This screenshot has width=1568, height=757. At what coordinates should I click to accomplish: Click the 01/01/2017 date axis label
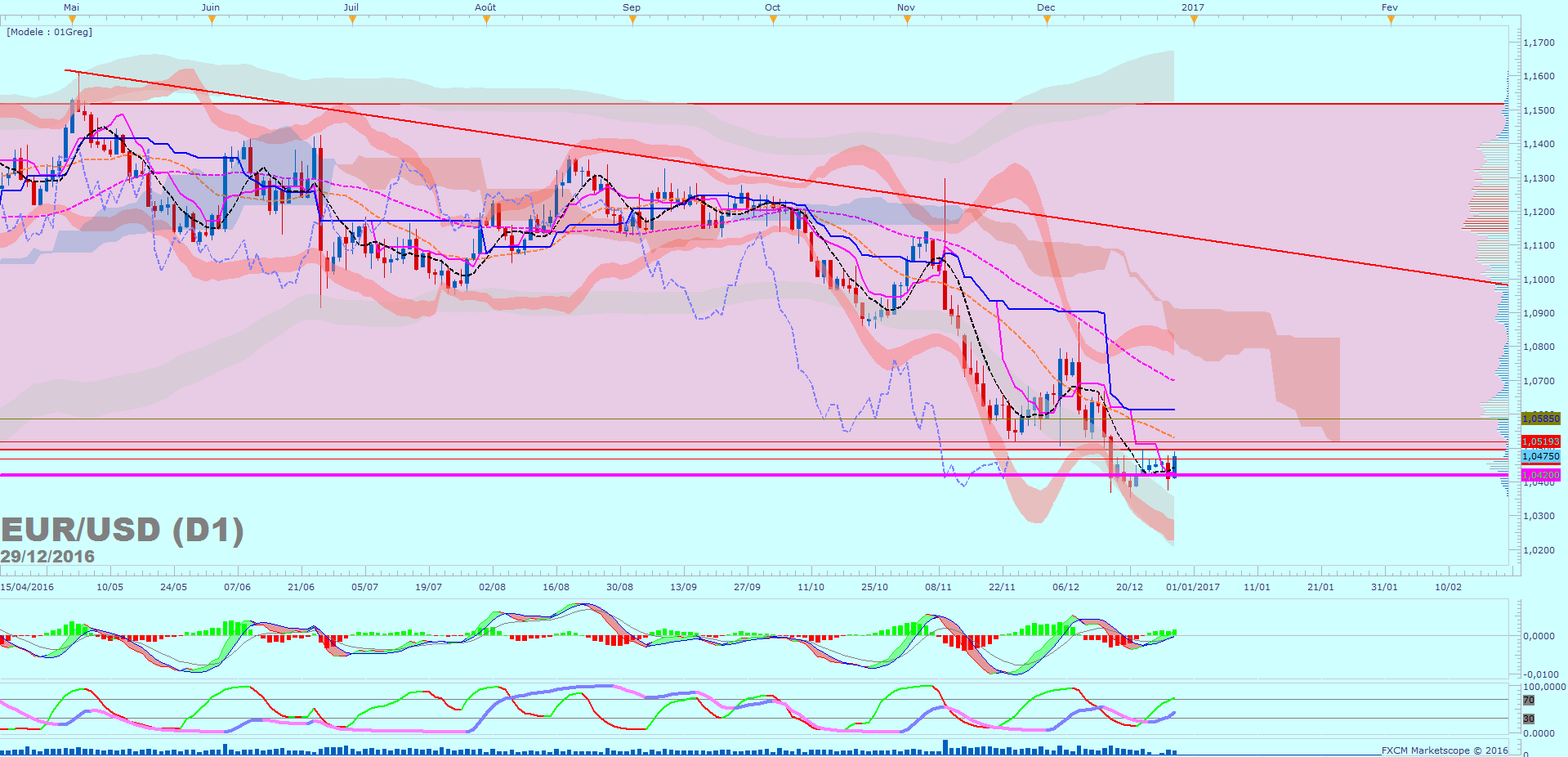[x=1192, y=587]
